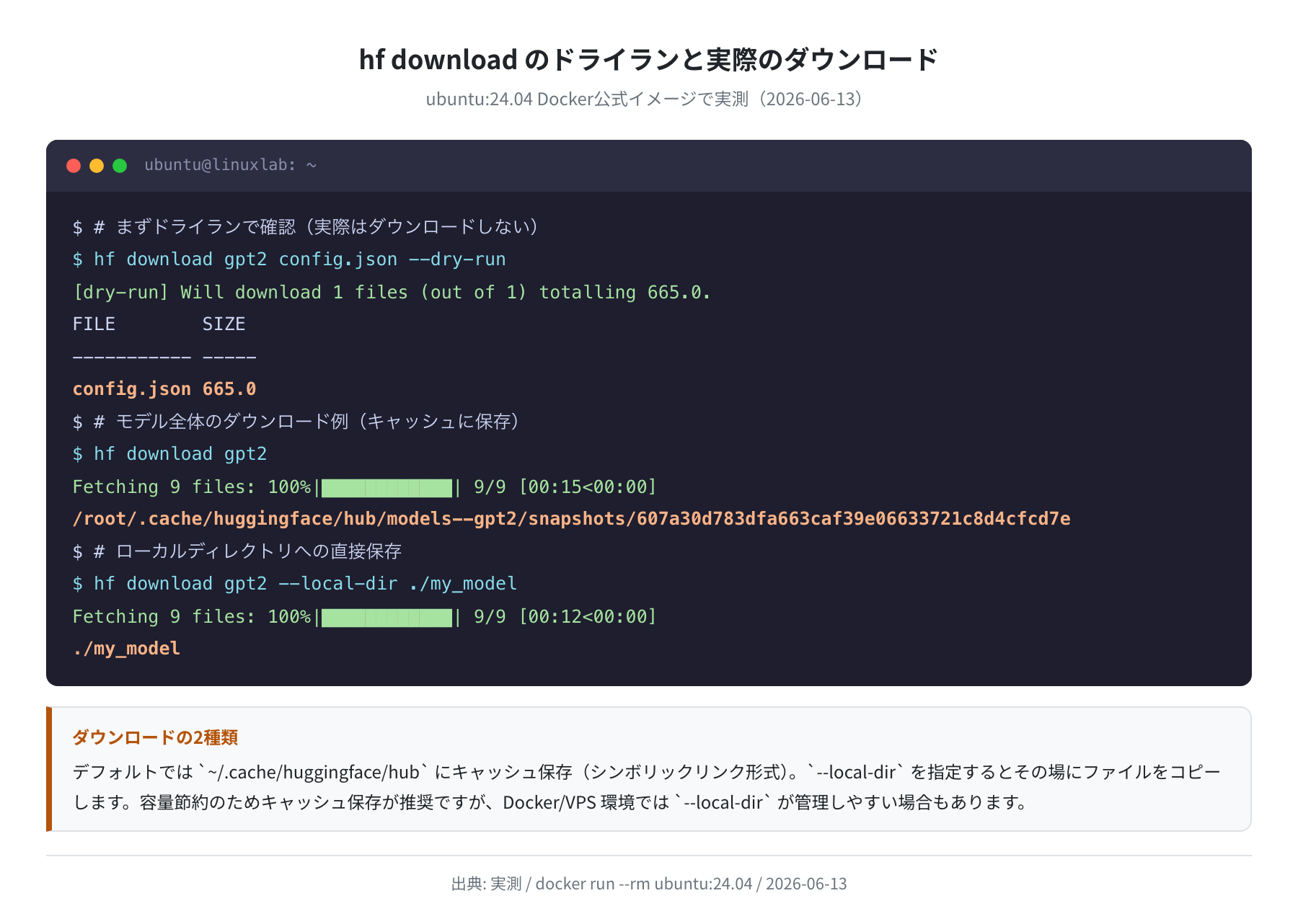Click the green maximize dot of terminal
The width and height of the screenshot is (1298, 924).
120,166
